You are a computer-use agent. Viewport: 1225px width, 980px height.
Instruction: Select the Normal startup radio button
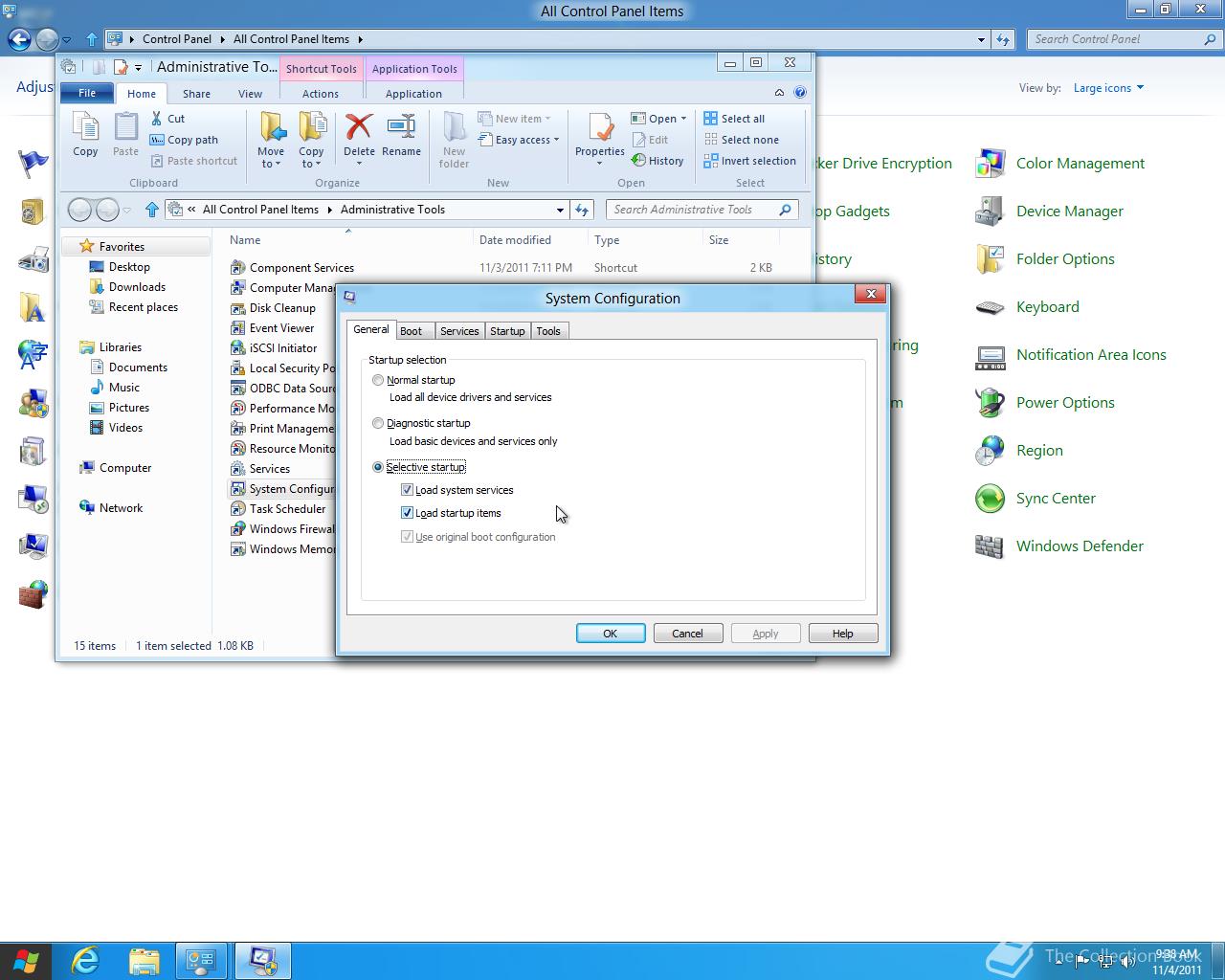[378, 380]
